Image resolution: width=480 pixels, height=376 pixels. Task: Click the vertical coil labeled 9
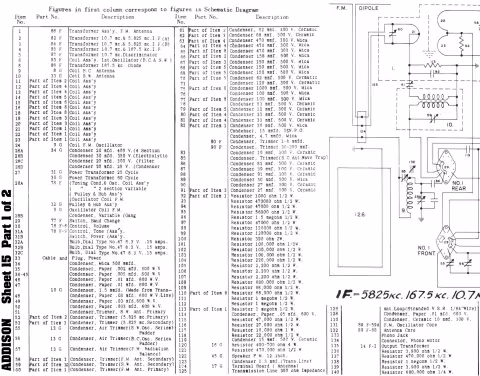click(409, 197)
